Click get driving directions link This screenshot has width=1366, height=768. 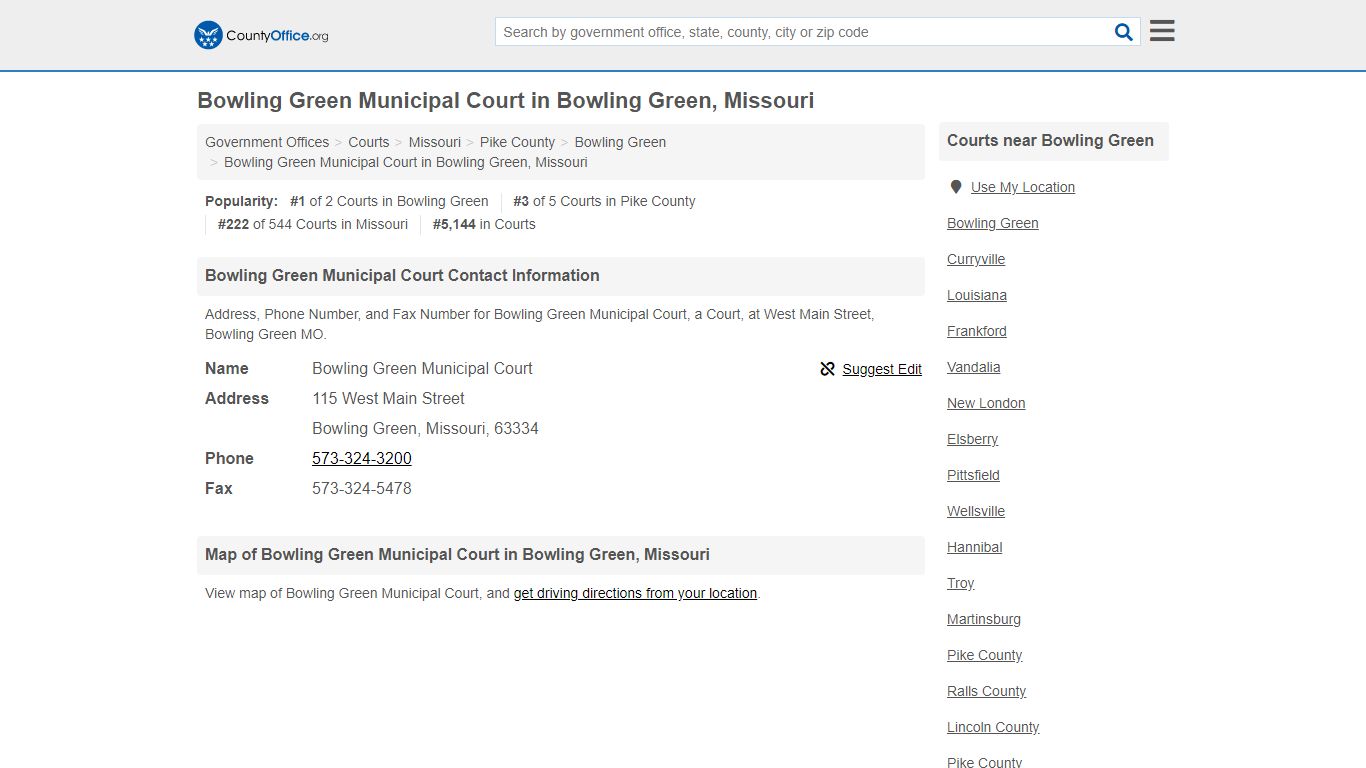coord(635,593)
